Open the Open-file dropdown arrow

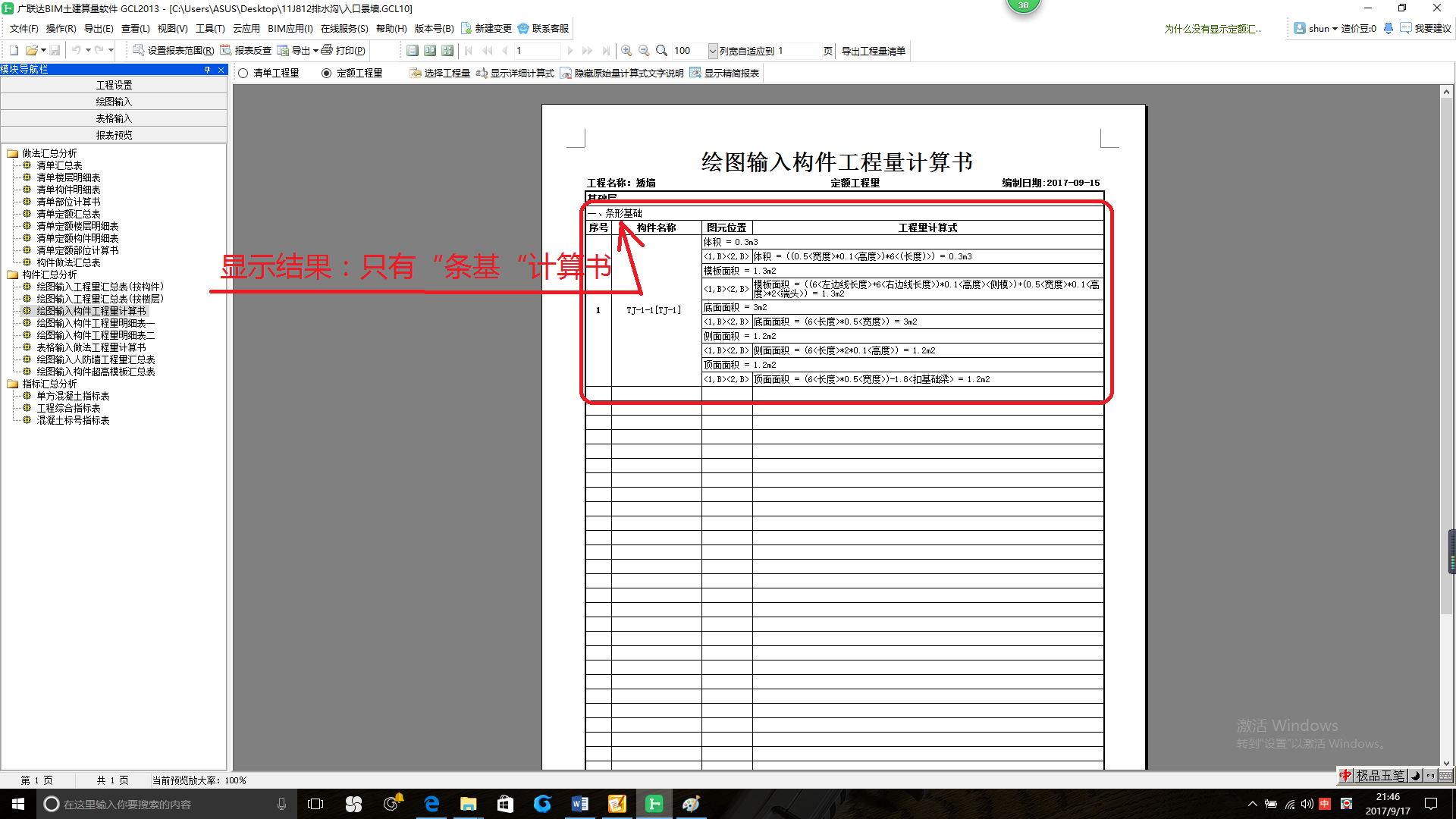tap(43, 51)
